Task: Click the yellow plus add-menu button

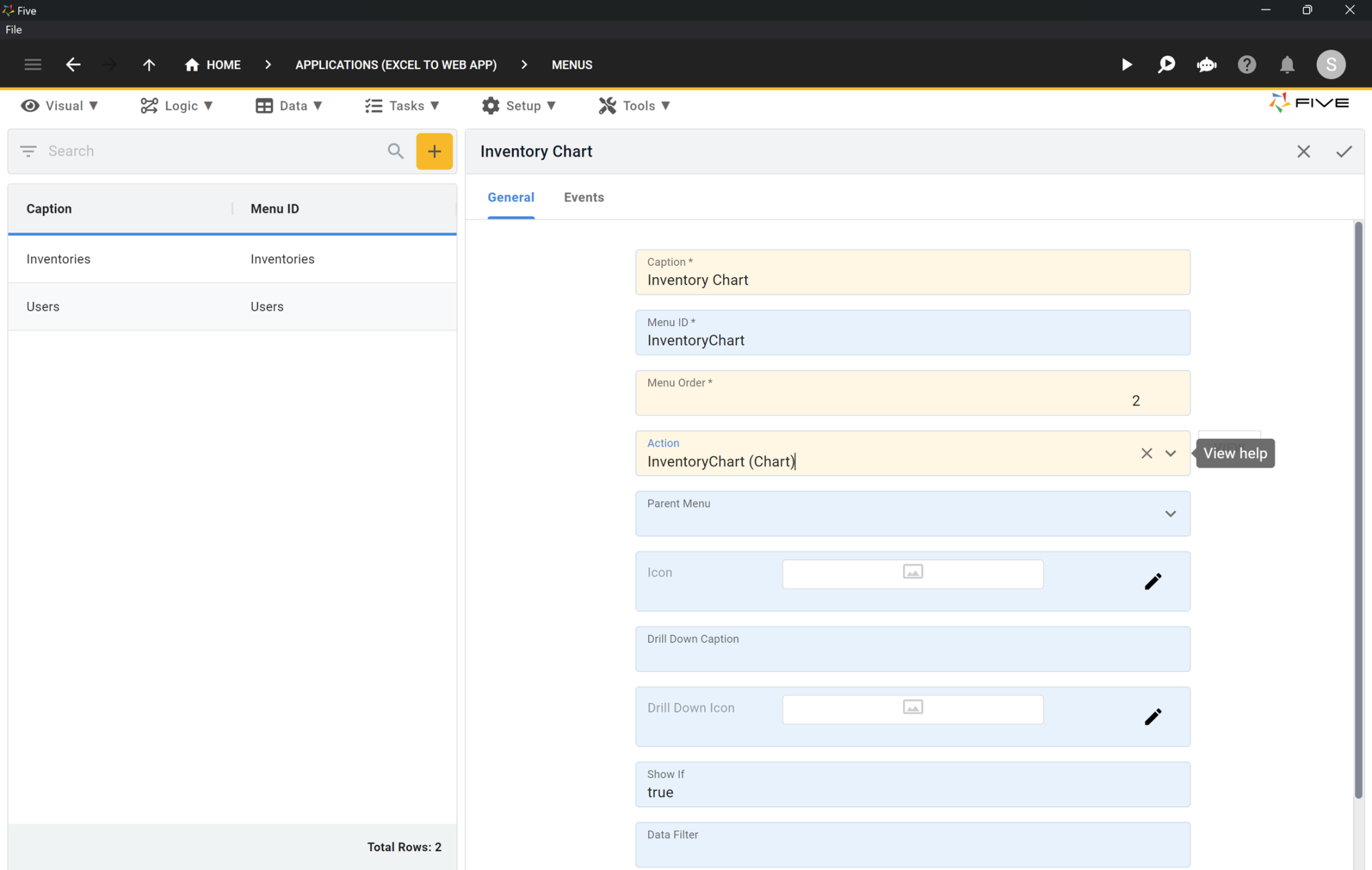Action: (434, 151)
